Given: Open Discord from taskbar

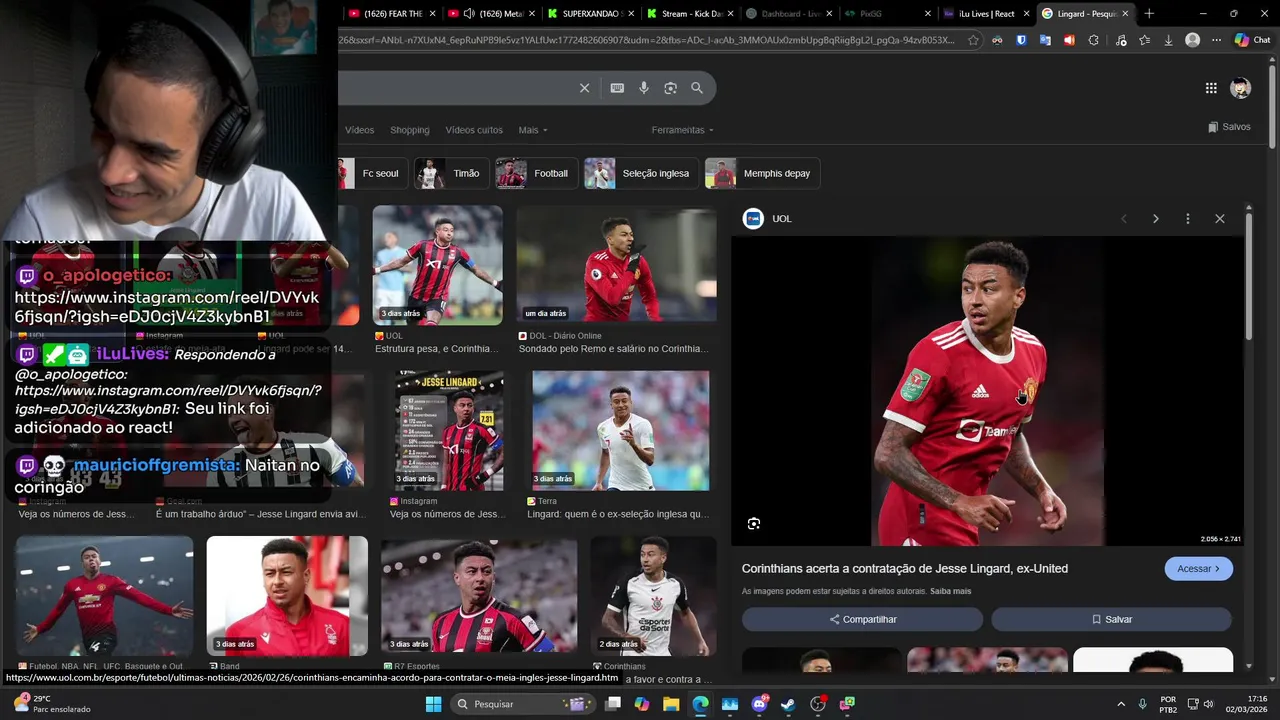Looking at the screenshot, I should pyautogui.click(x=759, y=704).
